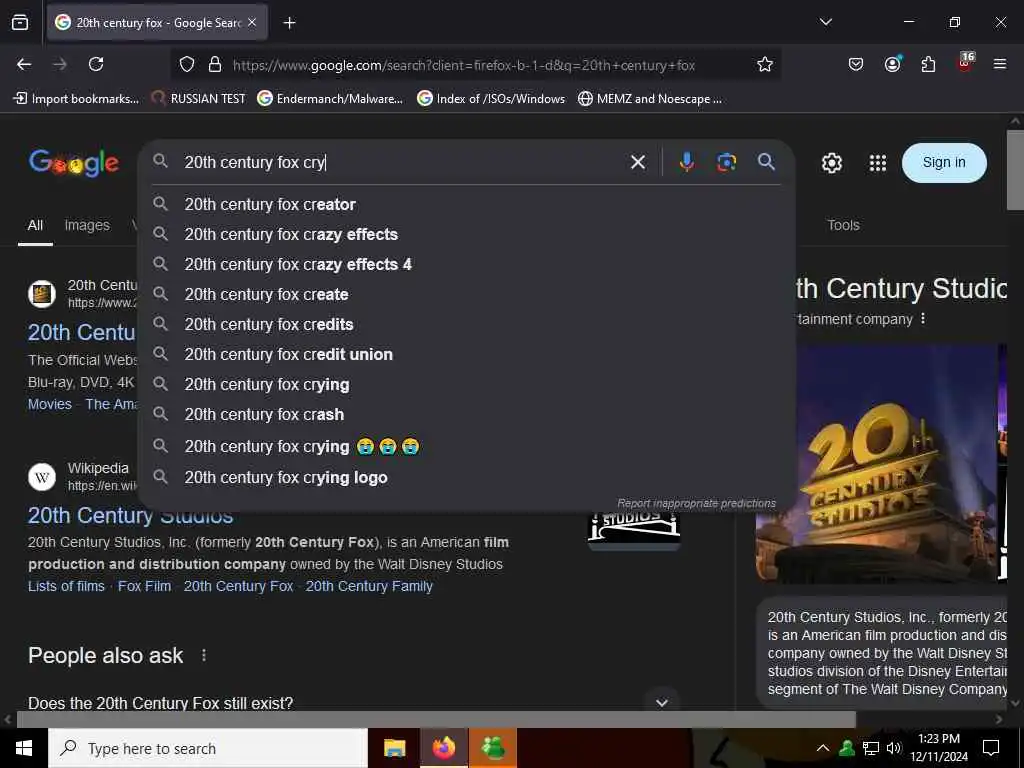Image resolution: width=1024 pixels, height=768 pixels.
Task: Close the 20th century fox Google Search tab
Action: tap(252, 23)
